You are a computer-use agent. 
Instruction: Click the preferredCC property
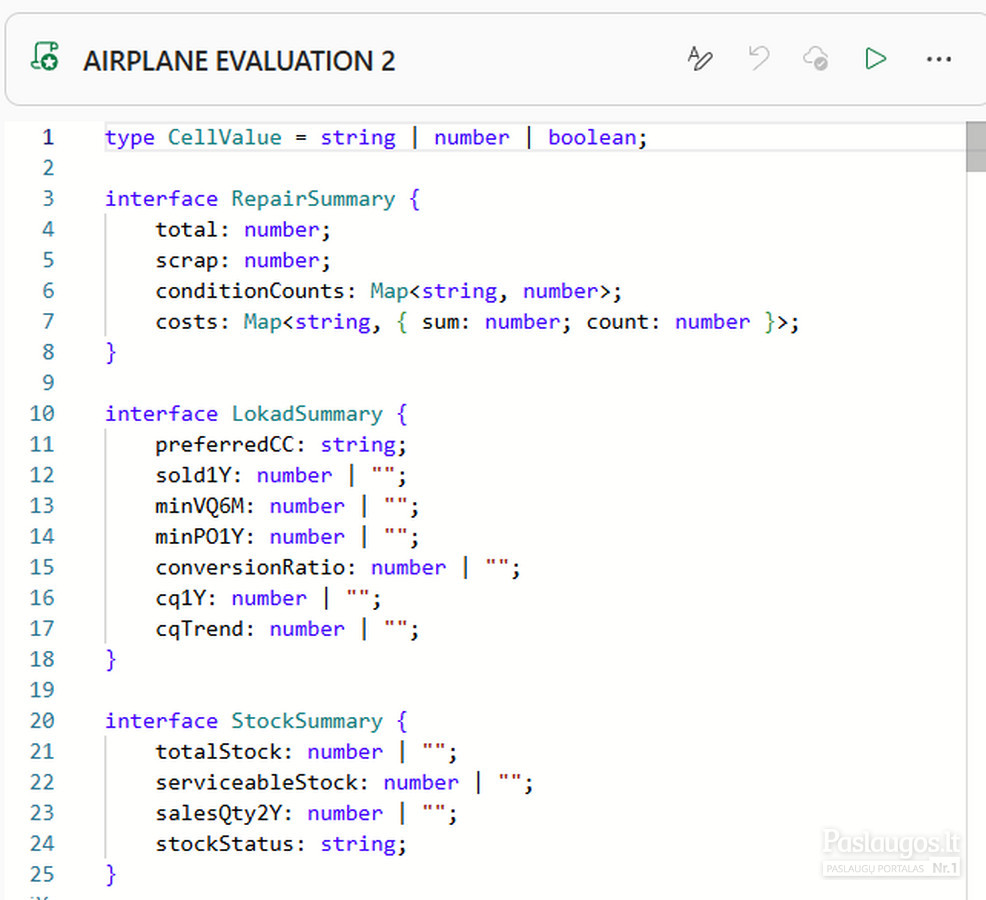point(224,445)
